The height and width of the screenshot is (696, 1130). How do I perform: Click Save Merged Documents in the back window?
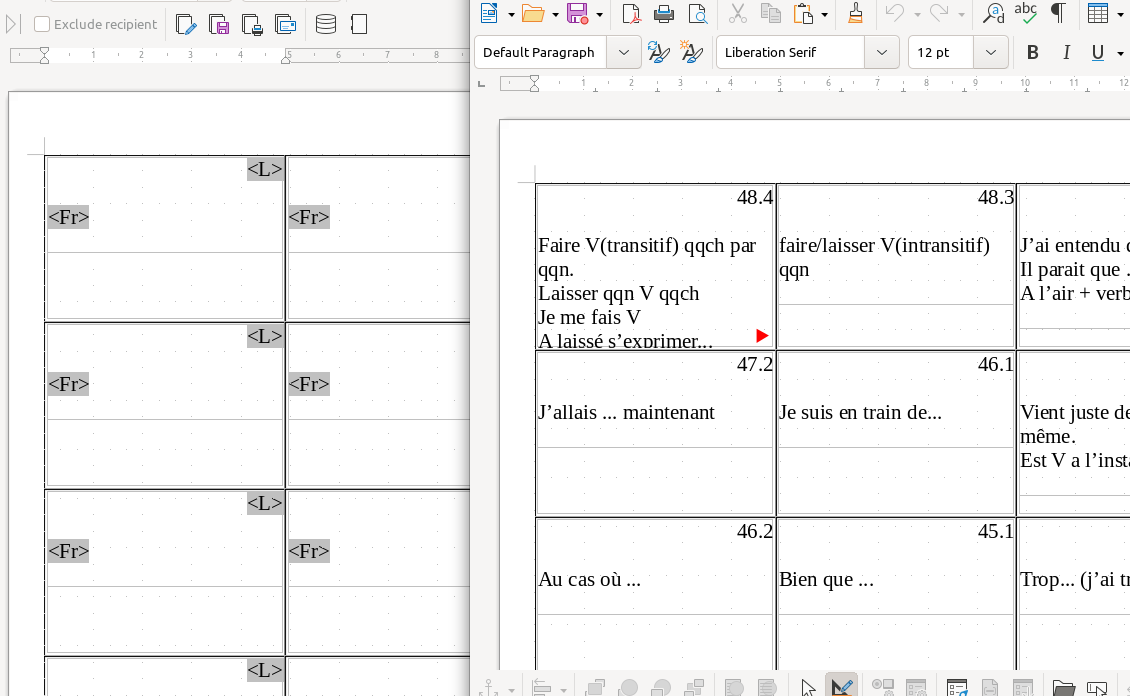coord(219,24)
